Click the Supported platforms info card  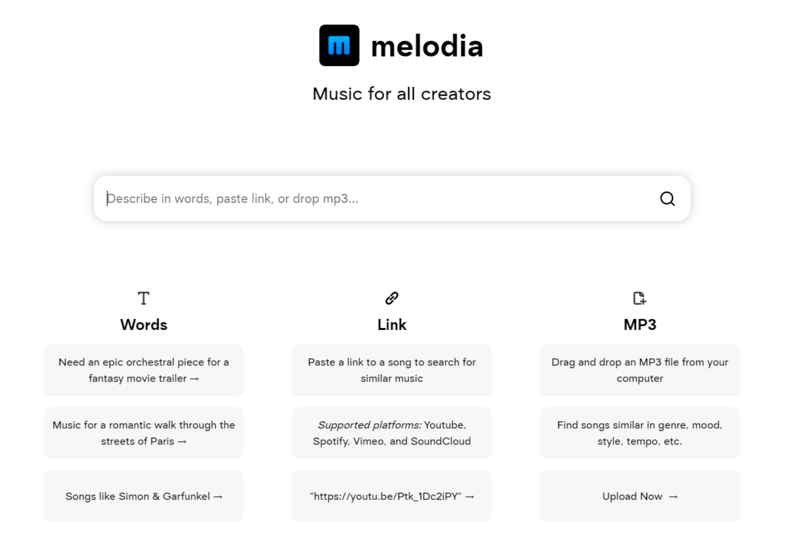[392, 433]
